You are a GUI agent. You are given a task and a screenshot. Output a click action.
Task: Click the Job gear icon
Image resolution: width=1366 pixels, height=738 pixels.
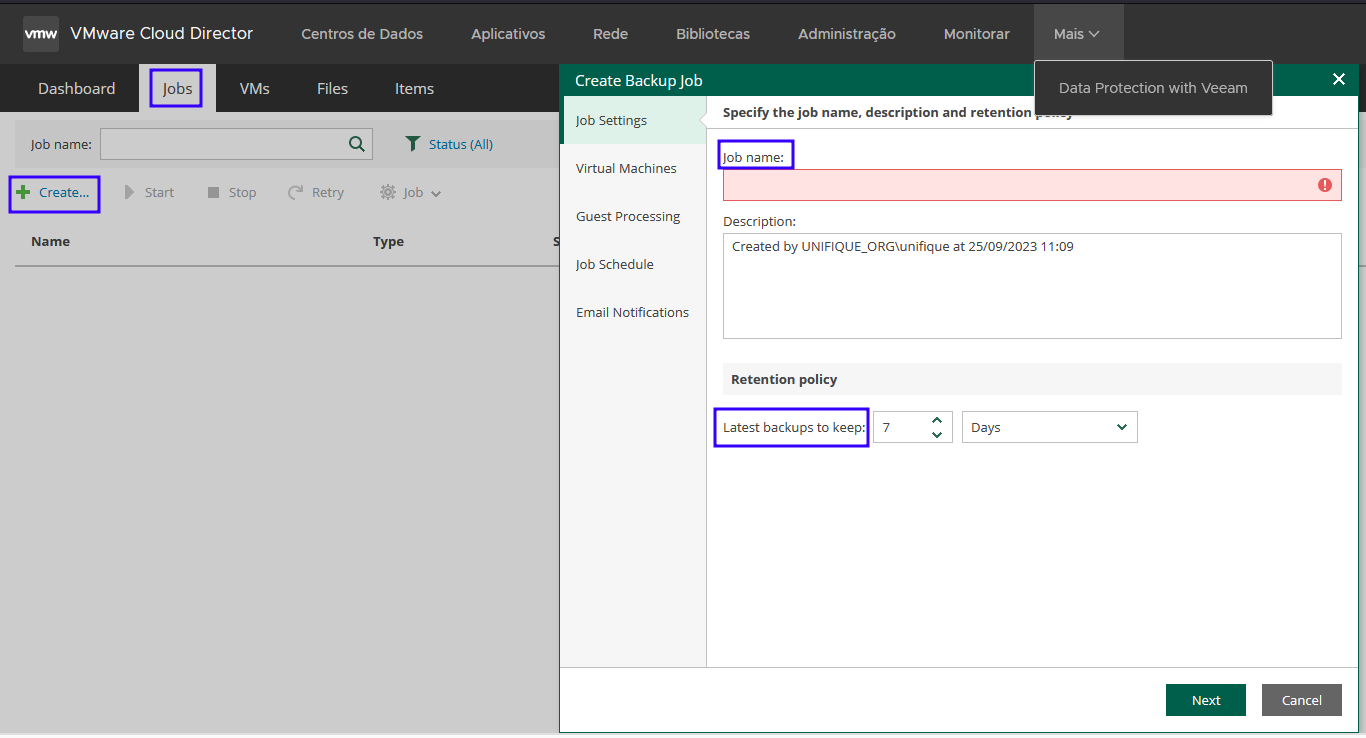click(388, 192)
